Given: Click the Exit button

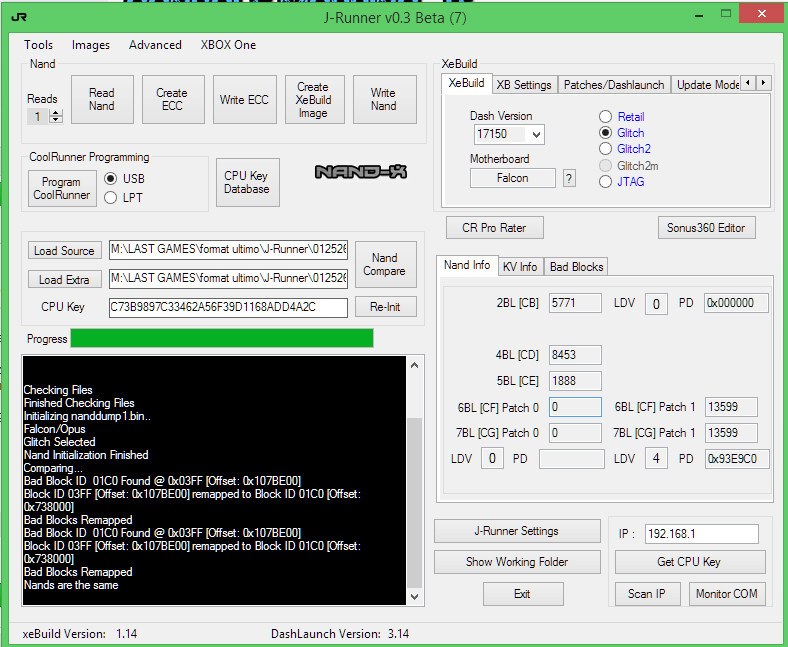Looking at the screenshot, I should tap(523, 594).
